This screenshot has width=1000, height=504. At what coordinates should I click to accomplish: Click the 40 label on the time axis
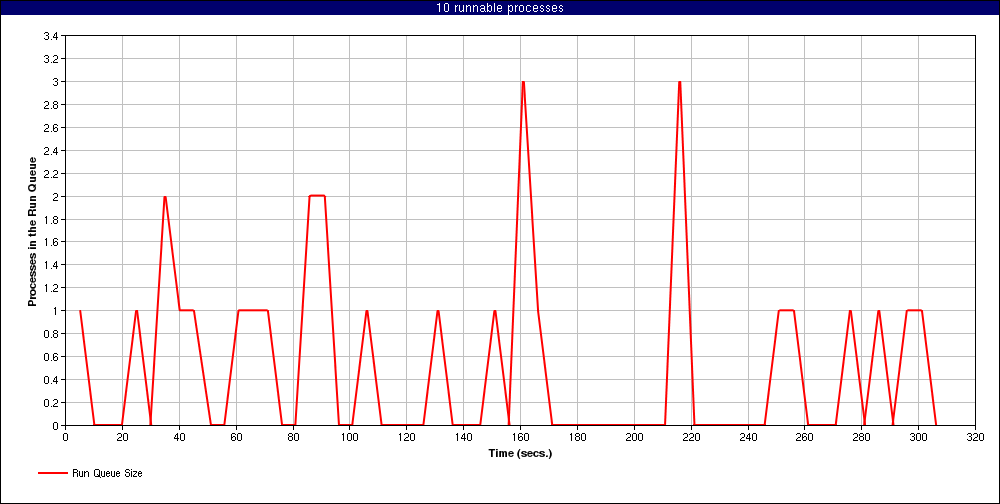[179, 437]
